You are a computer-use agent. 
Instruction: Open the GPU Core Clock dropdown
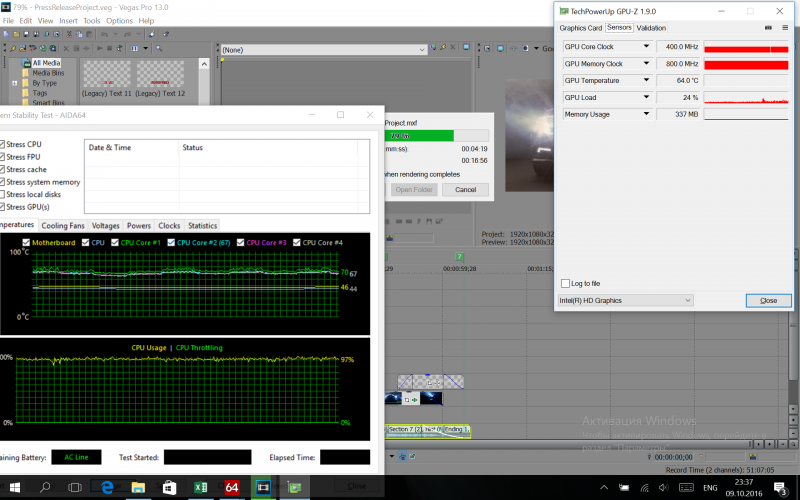648,47
